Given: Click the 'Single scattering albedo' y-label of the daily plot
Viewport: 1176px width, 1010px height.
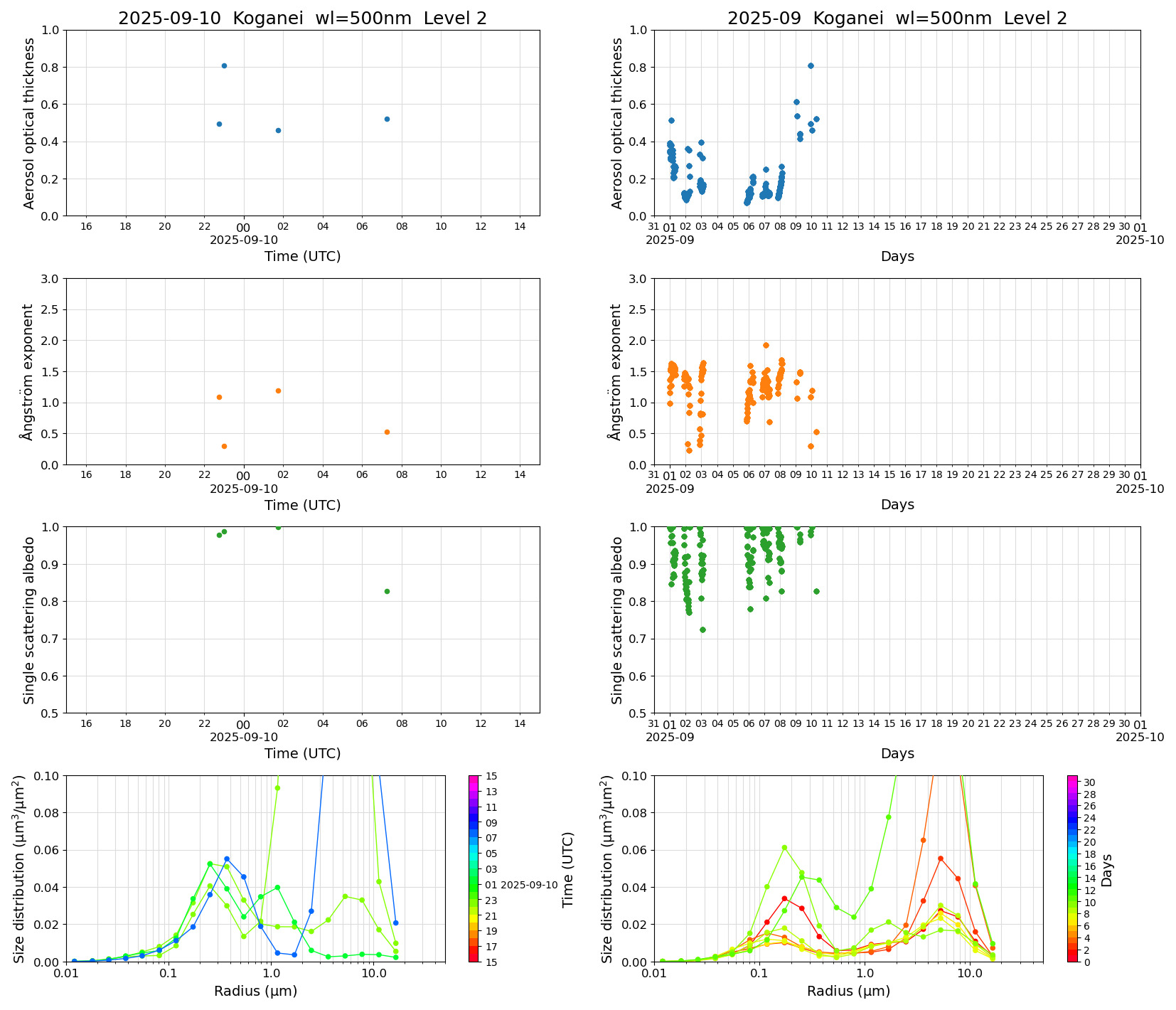Looking at the screenshot, I should (29, 620).
